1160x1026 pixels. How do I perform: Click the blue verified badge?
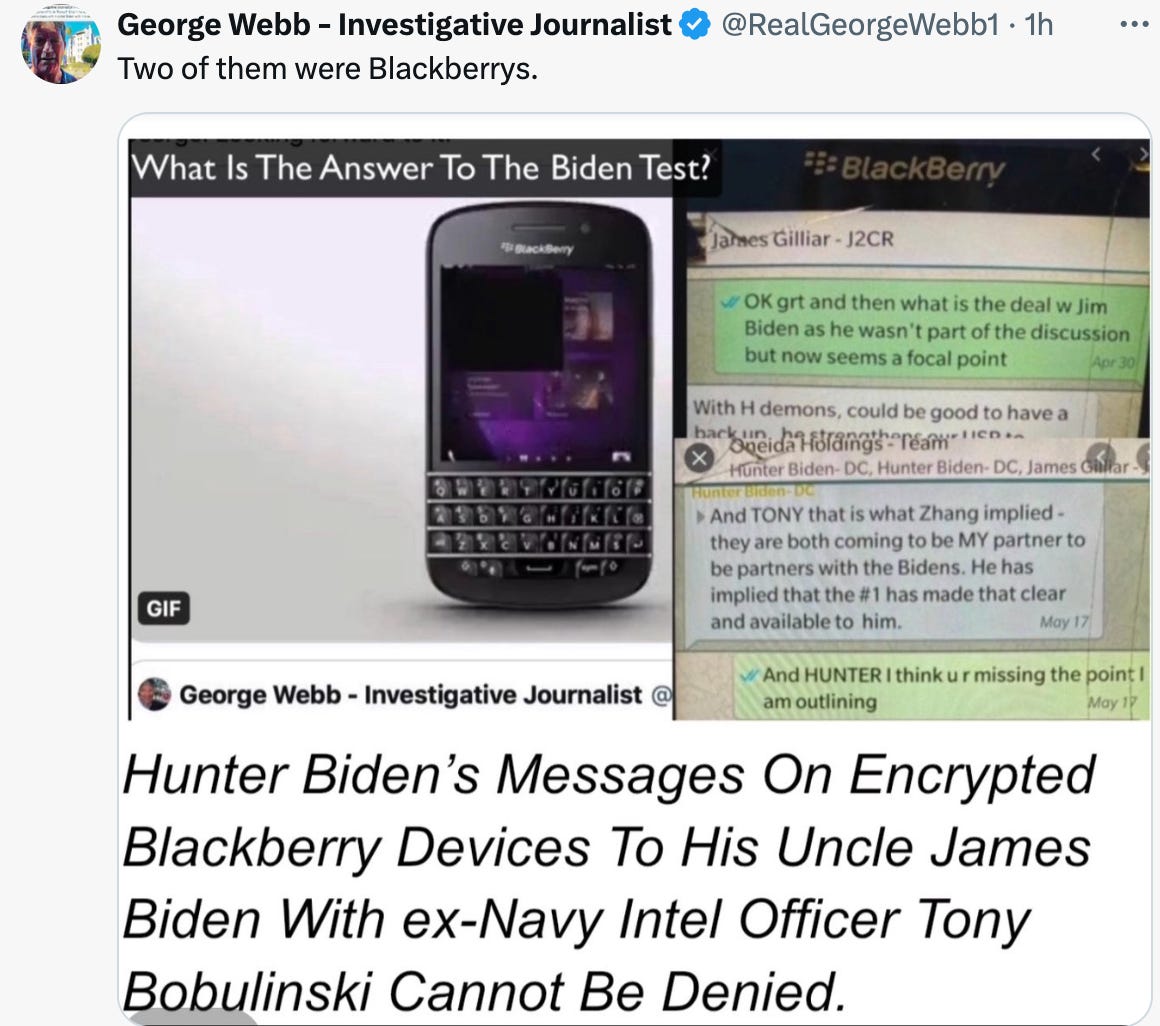[694, 25]
